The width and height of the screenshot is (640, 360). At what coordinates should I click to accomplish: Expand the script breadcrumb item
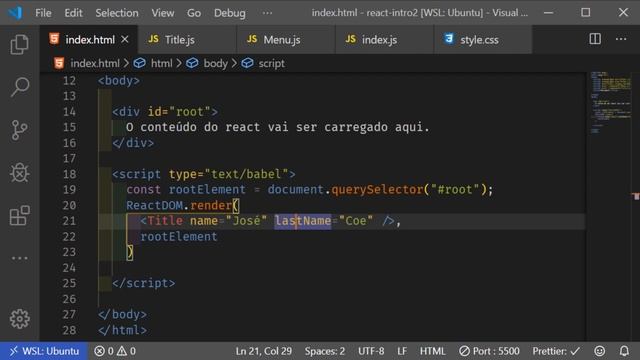pyautogui.click(x=271, y=64)
